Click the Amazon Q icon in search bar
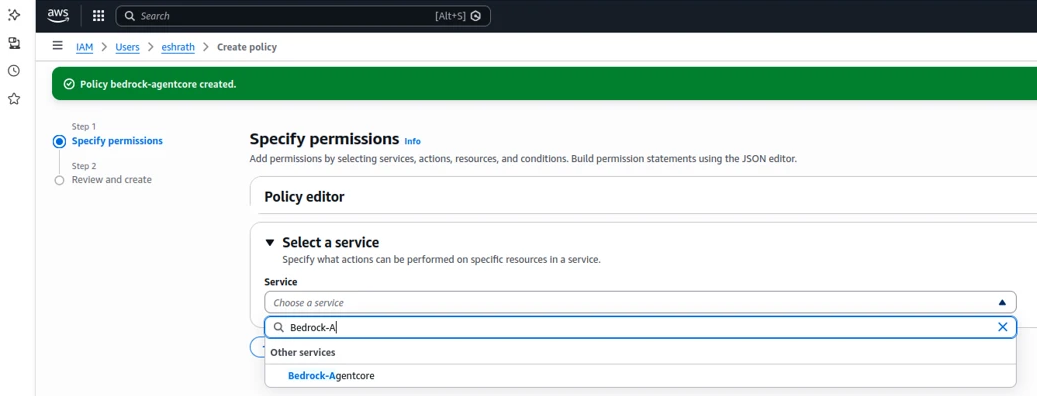 tap(476, 16)
